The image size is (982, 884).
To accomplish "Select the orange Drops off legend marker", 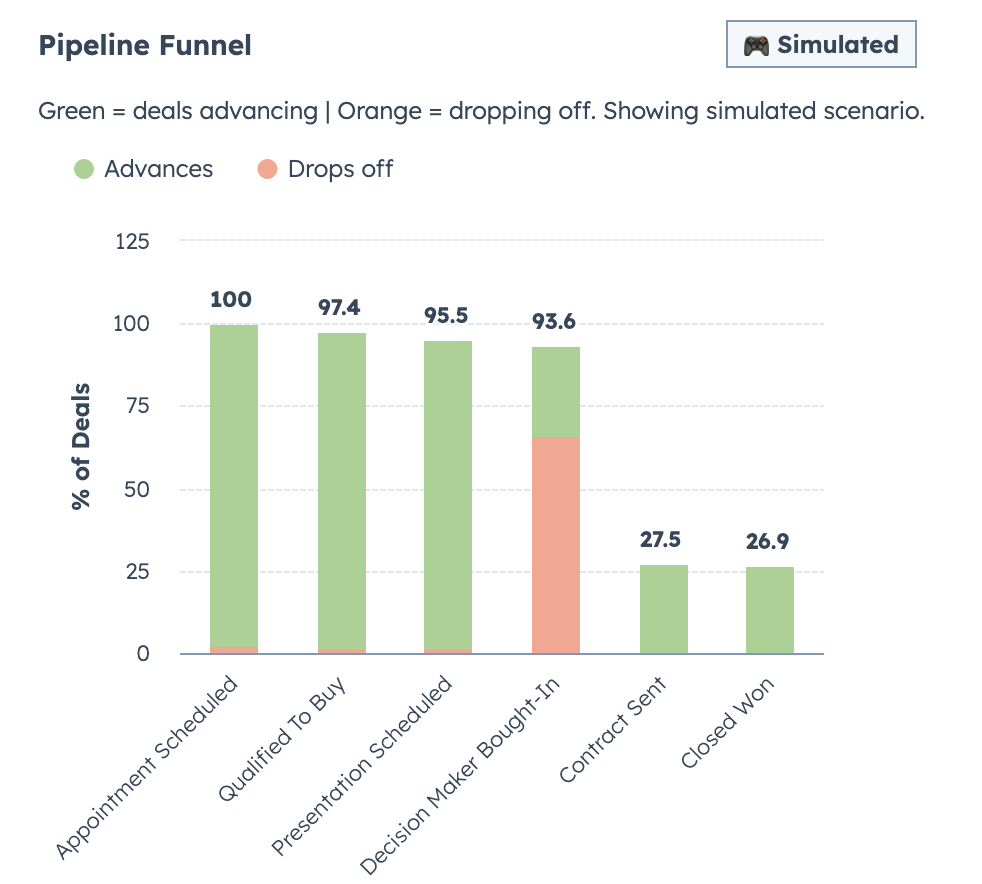I will (265, 169).
